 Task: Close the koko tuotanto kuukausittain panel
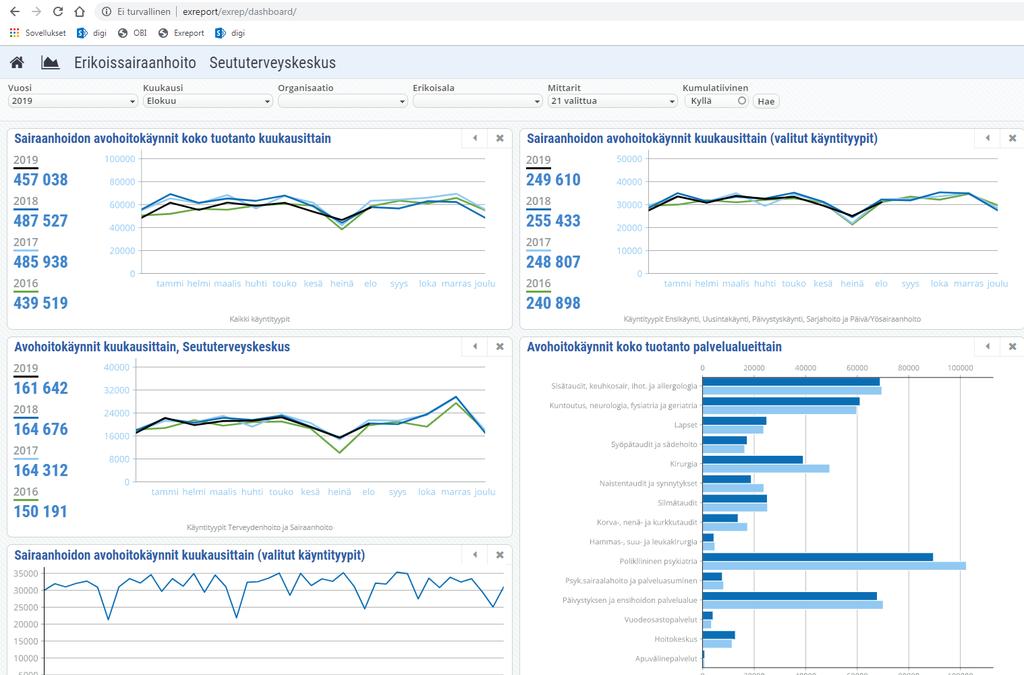500,138
